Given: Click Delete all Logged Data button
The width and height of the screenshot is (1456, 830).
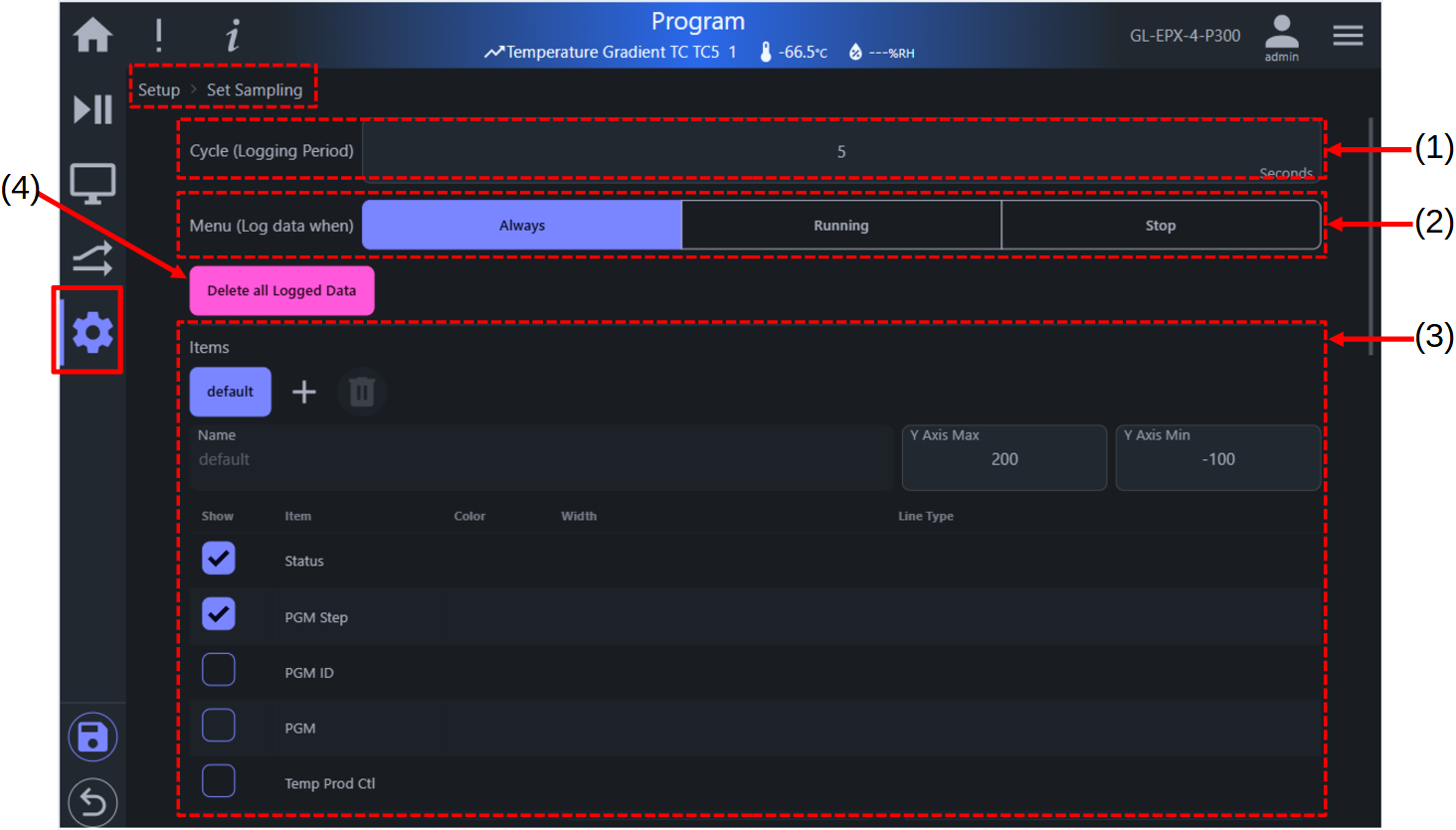Looking at the screenshot, I should pyautogui.click(x=282, y=291).
